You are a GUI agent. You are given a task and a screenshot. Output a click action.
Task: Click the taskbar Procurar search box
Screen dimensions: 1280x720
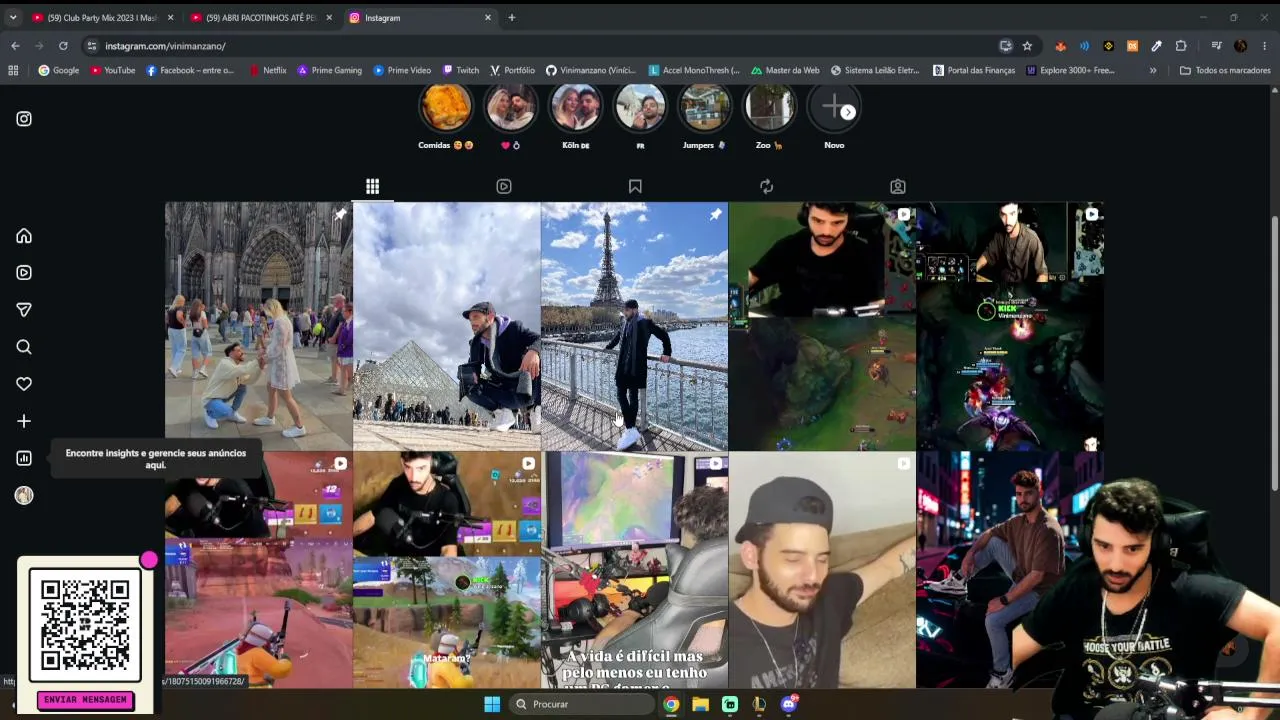pyautogui.click(x=582, y=704)
